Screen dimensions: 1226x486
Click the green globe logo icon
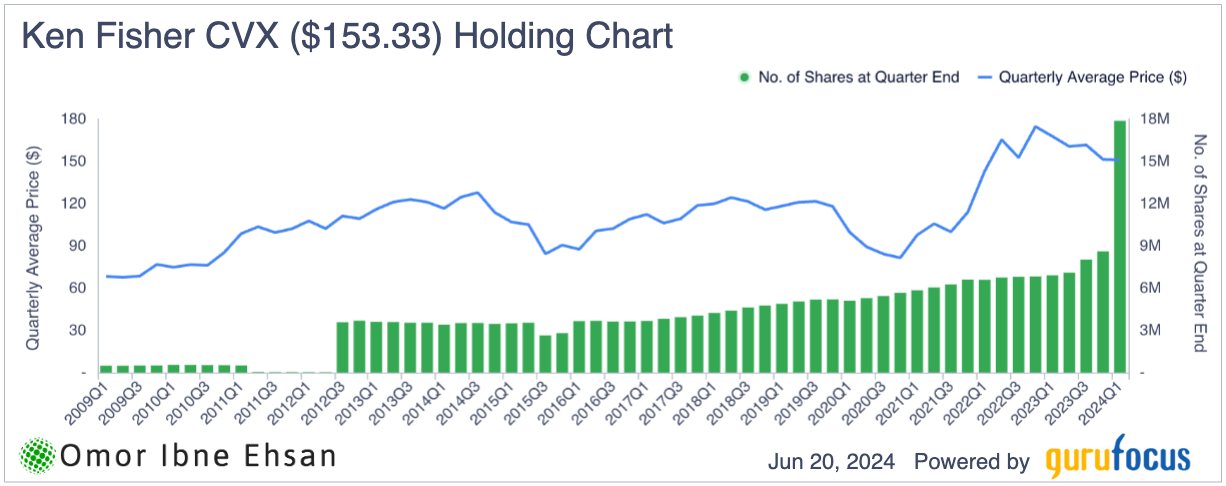click(x=37, y=456)
